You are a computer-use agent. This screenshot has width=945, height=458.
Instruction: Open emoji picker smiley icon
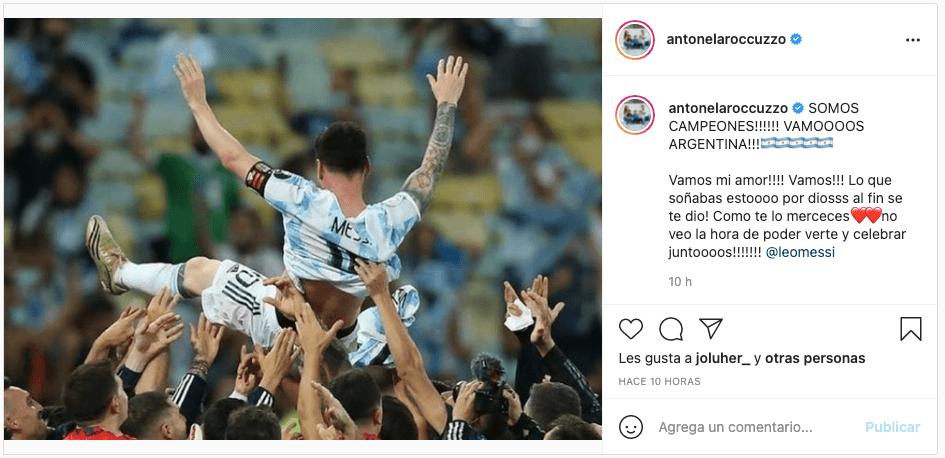point(631,428)
